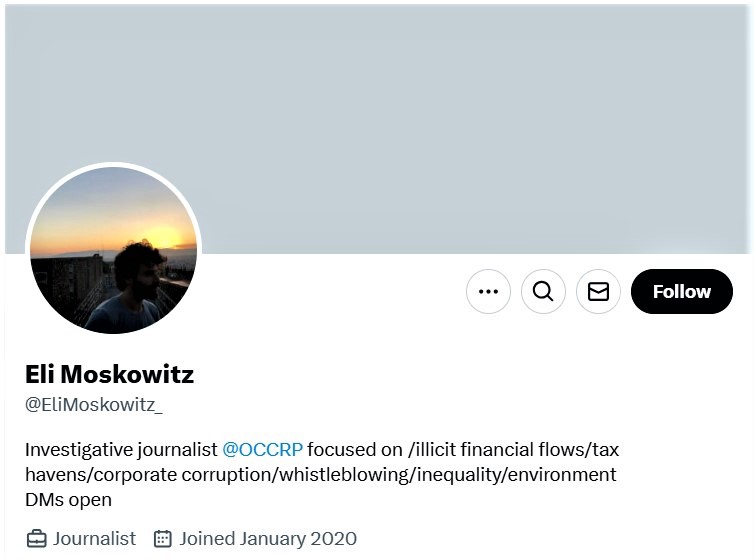
Task: Open the more options ellipsis menu
Action: pyautogui.click(x=488, y=292)
